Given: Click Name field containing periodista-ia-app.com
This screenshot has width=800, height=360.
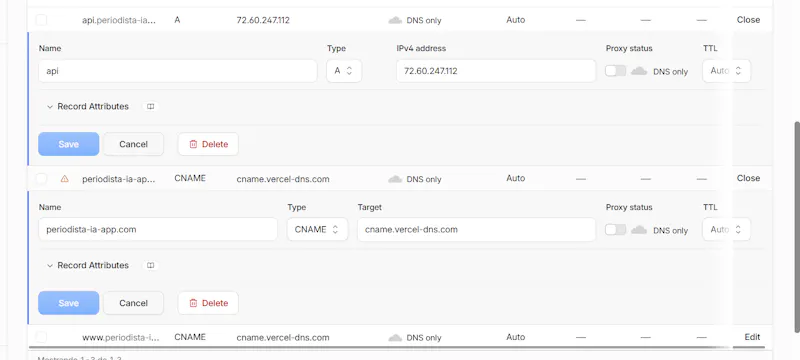Looking at the screenshot, I should click(x=158, y=229).
